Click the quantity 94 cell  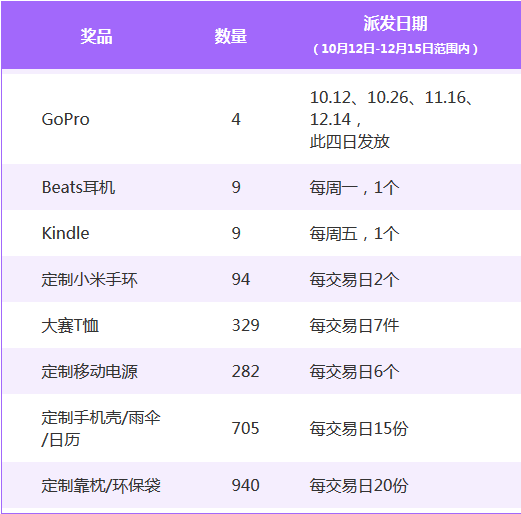241,279
